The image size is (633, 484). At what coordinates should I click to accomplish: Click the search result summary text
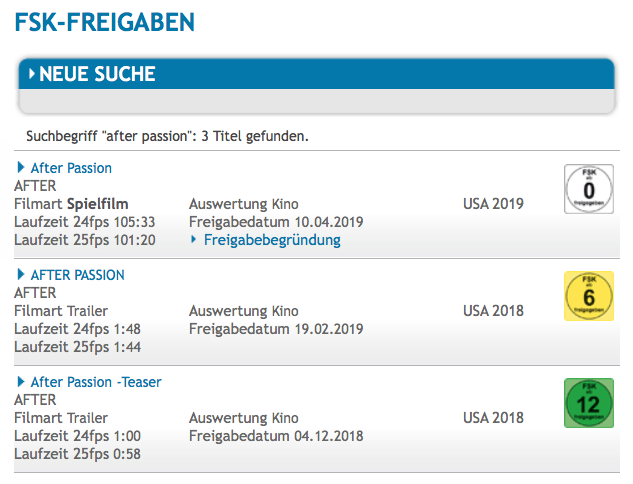tap(167, 136)
